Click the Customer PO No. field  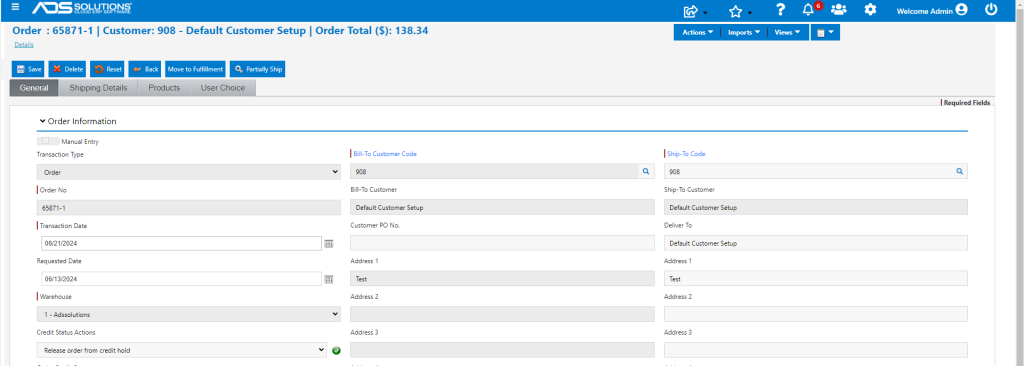click(x=502, y=243)
